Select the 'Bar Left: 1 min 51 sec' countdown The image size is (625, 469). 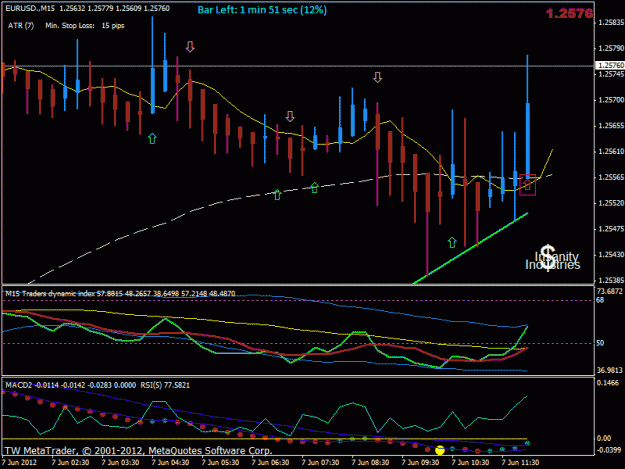pyautogui.click(x=262, y=10)
